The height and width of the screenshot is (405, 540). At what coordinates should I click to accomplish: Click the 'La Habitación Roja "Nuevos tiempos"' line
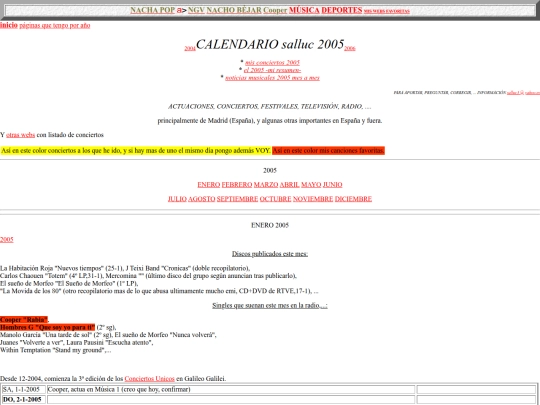pyautogui.click(x=125, y=268)
